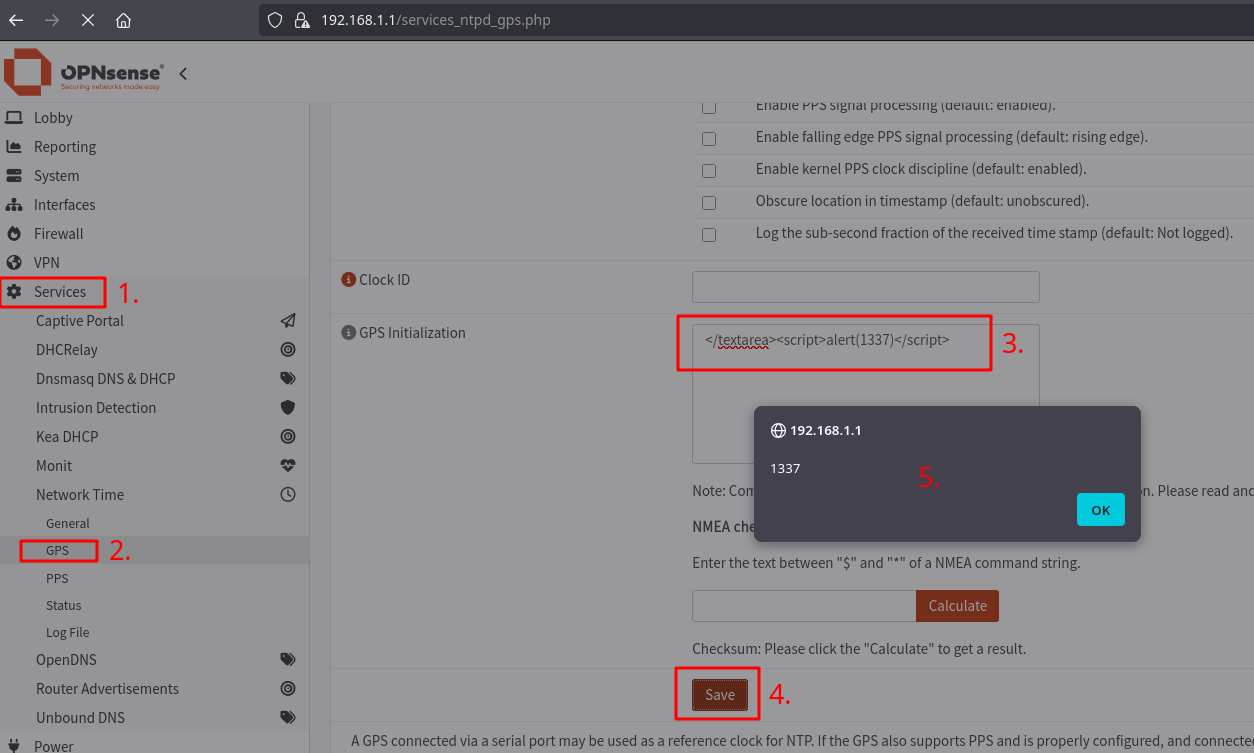Click the System server icon

point(14,175)
